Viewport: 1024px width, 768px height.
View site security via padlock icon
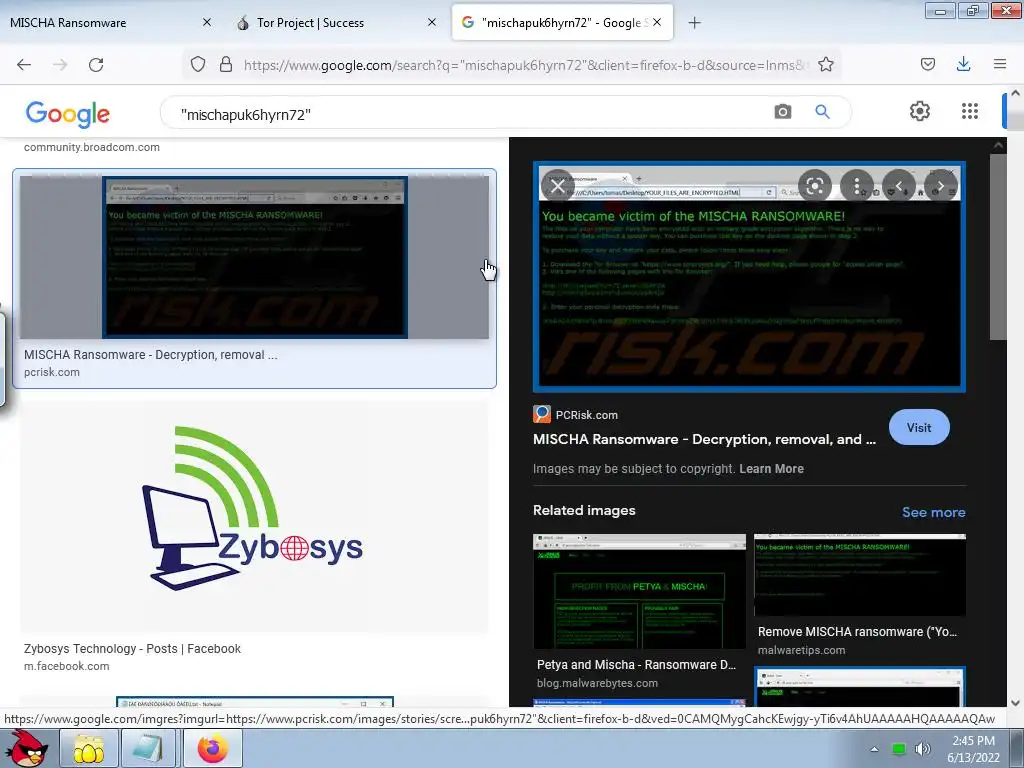[x=226, y=65]
